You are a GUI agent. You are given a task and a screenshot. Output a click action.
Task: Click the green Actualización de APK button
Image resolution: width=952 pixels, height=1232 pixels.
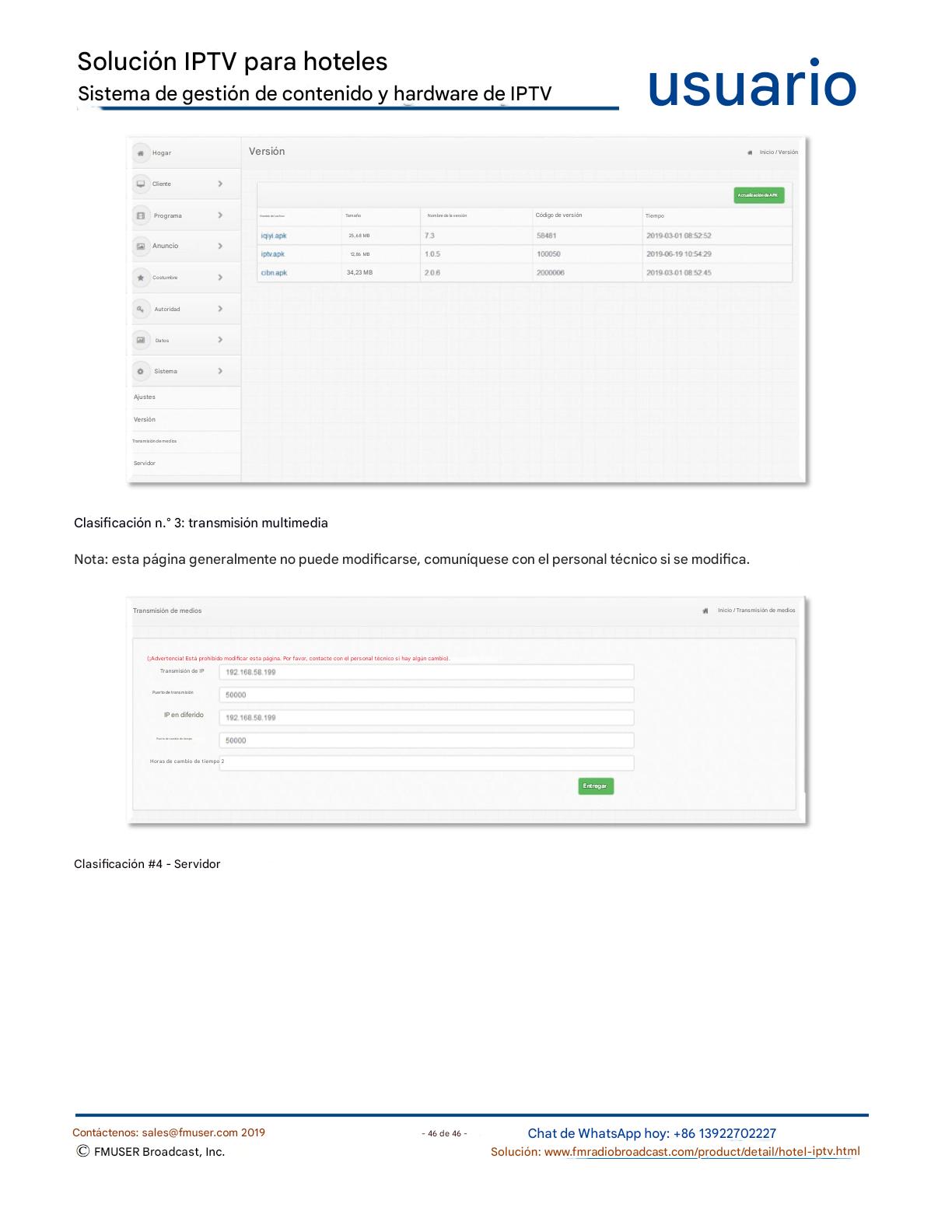758,195
